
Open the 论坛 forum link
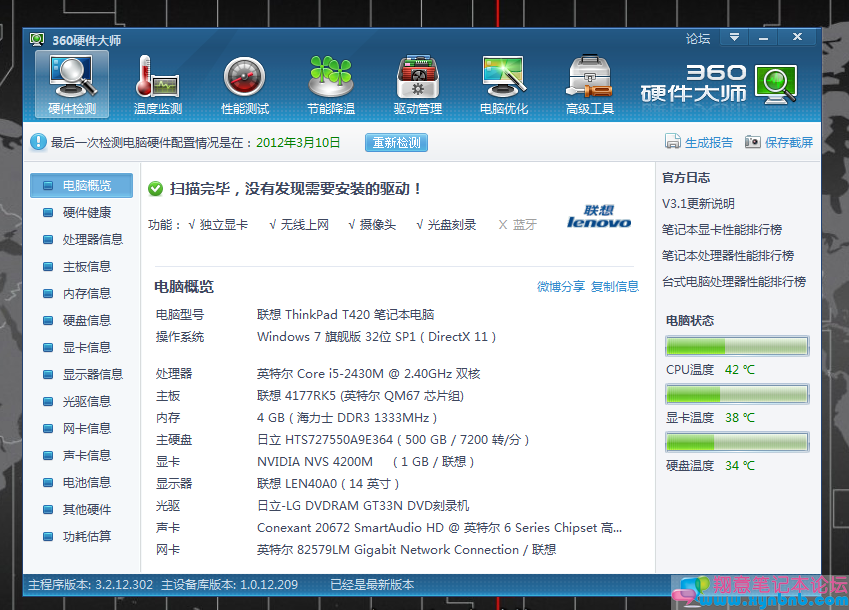click(x=698, y=38)
